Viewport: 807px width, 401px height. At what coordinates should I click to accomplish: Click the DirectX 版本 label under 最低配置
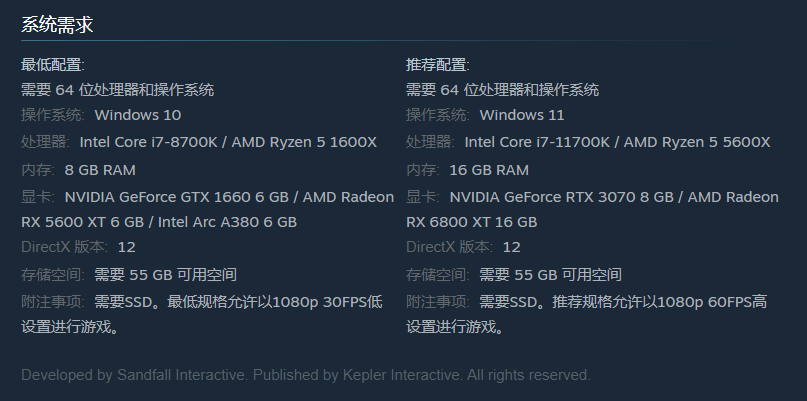coord(64,247)
